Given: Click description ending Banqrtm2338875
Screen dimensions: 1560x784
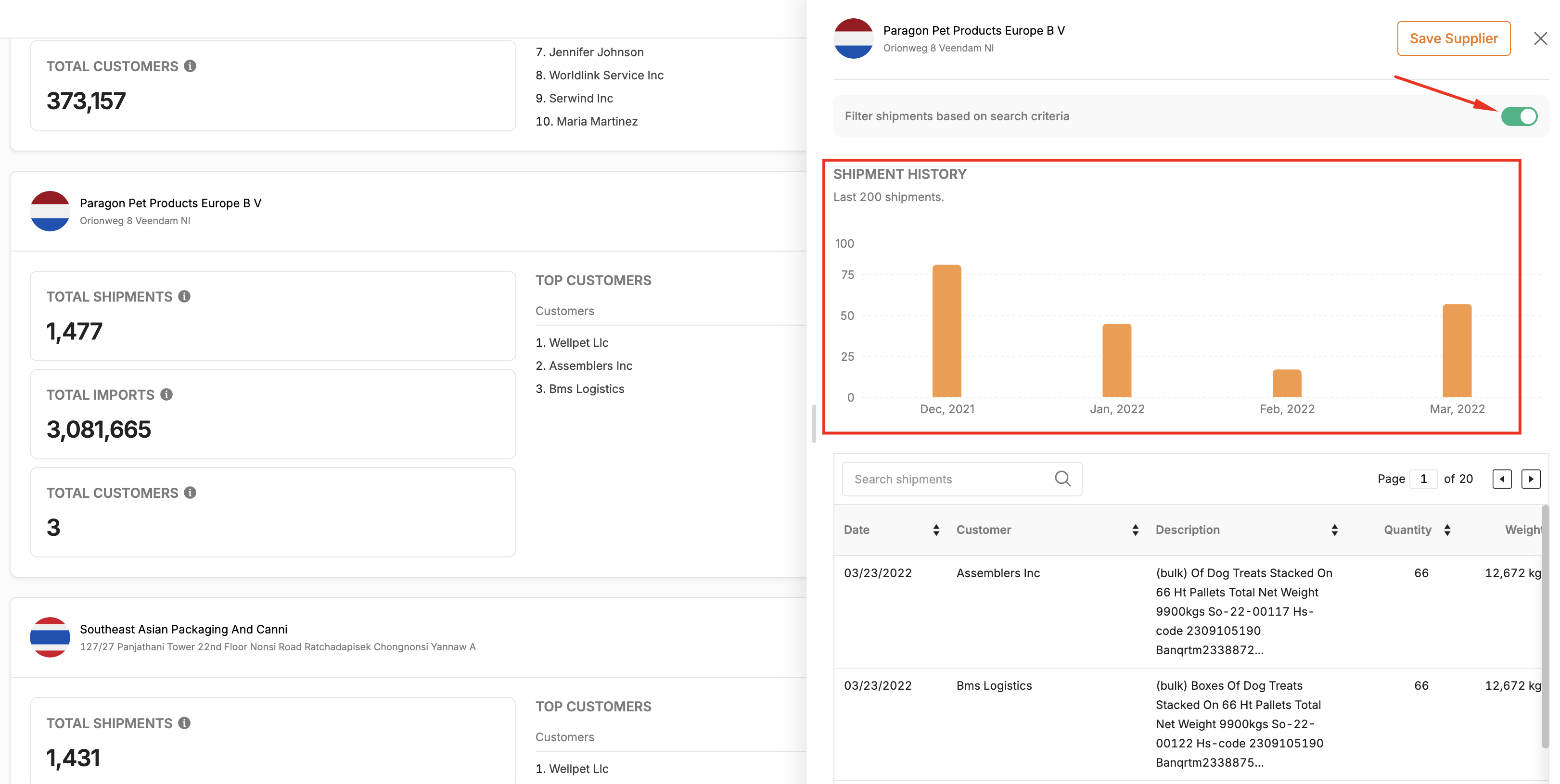Looking at the screenshot, I should pyautogui.click(x=1239, y=723).
